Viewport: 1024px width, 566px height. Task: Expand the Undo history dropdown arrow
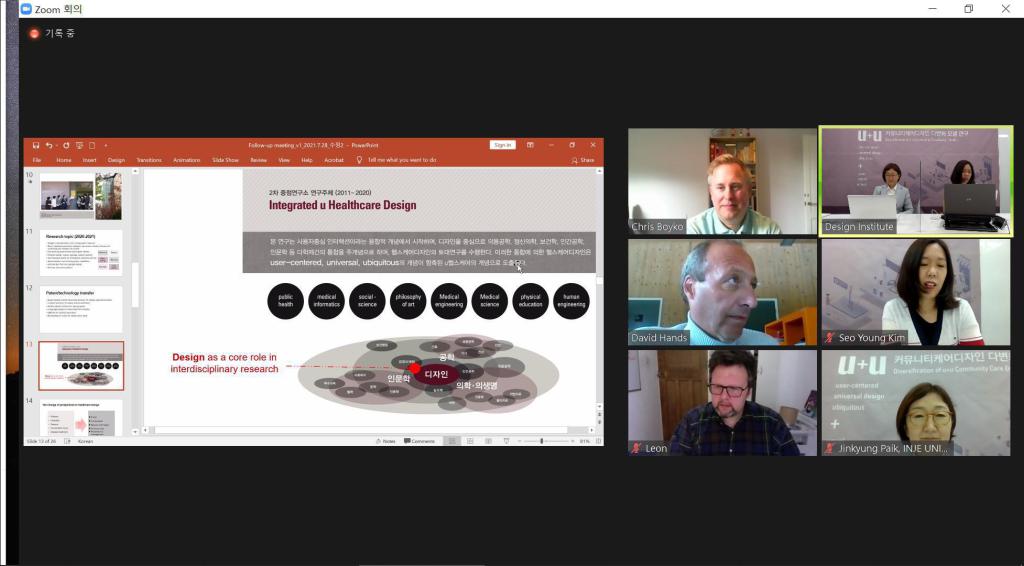pos(57,146)
